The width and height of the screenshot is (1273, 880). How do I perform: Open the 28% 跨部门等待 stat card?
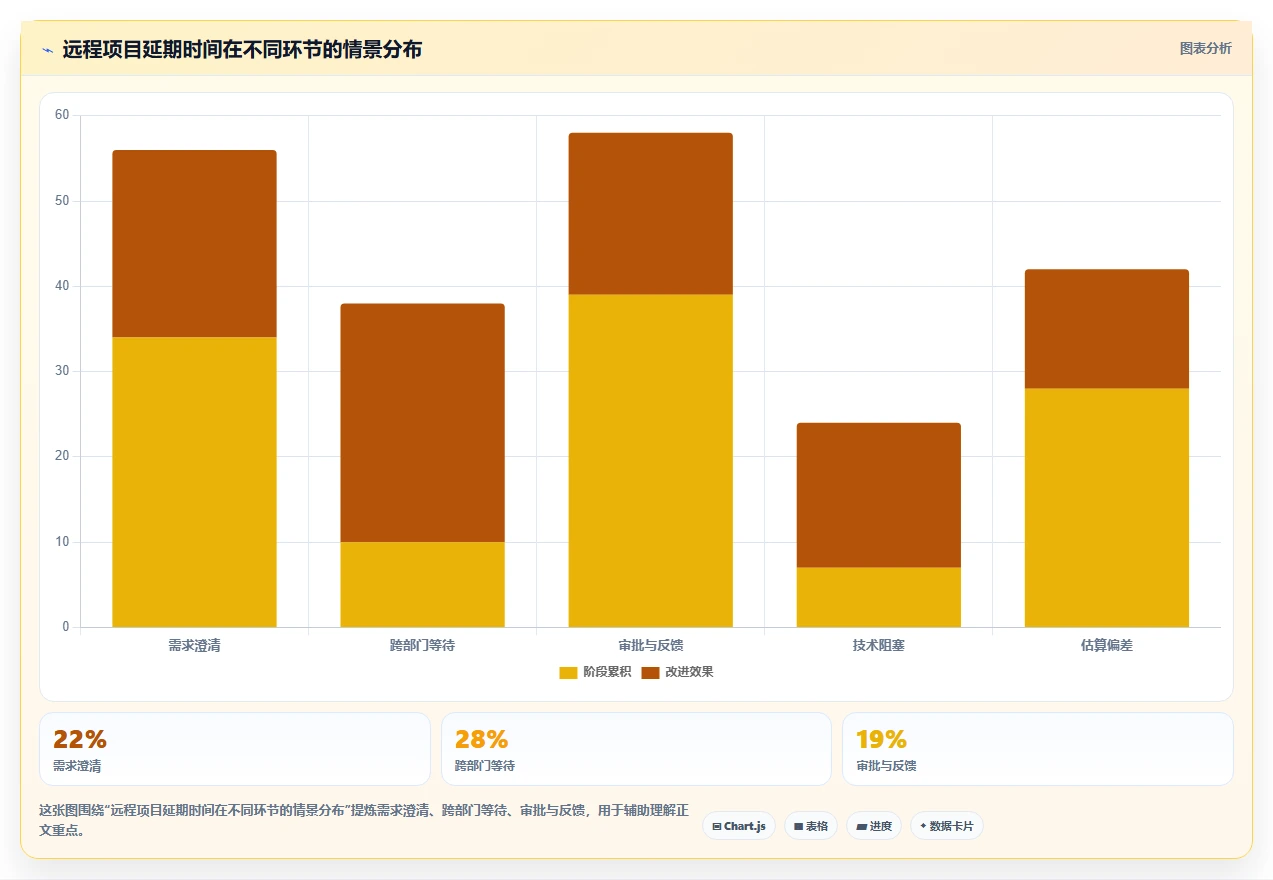636,749
